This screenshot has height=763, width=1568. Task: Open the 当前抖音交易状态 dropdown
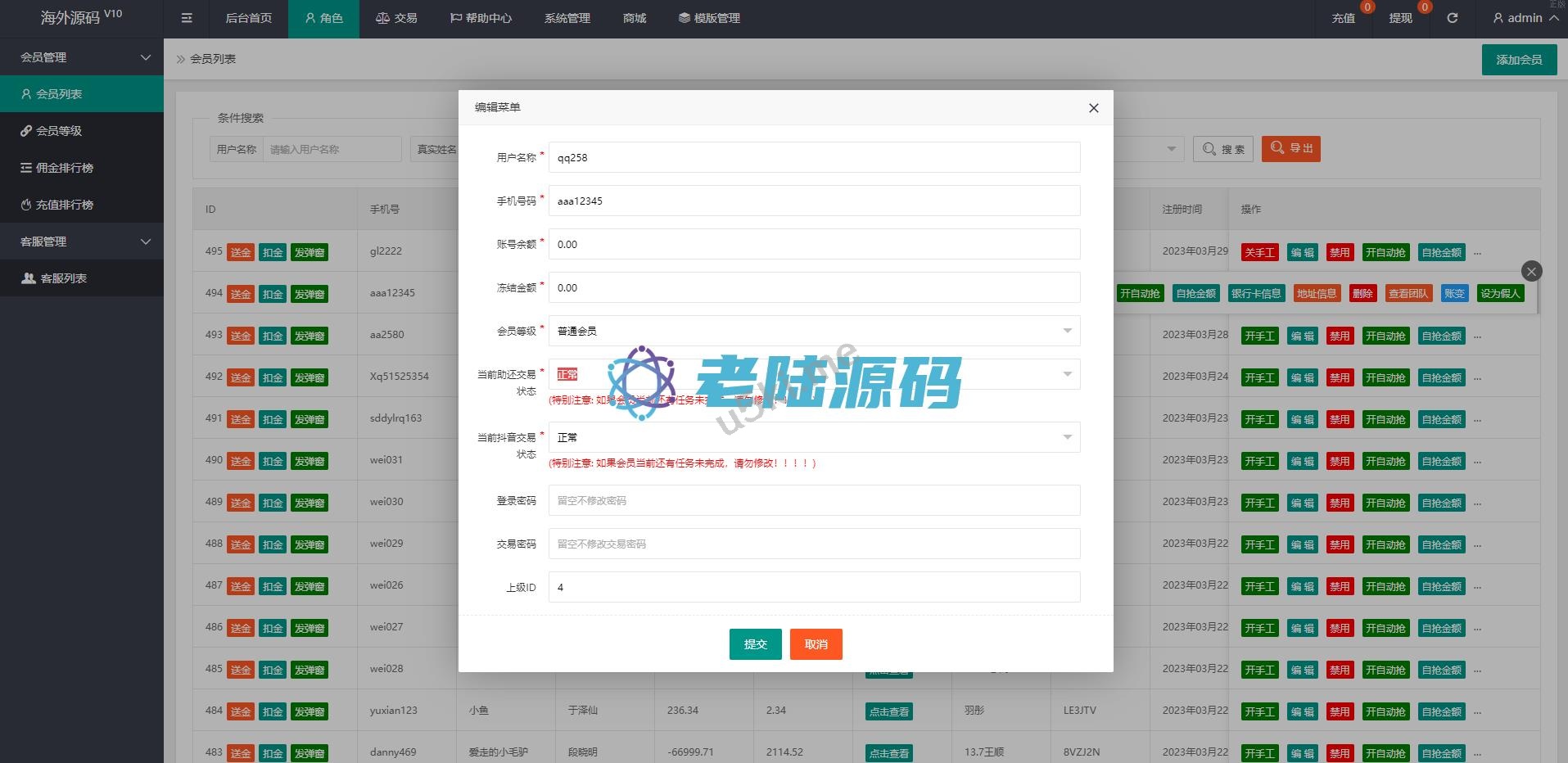(x=814, y=437)
